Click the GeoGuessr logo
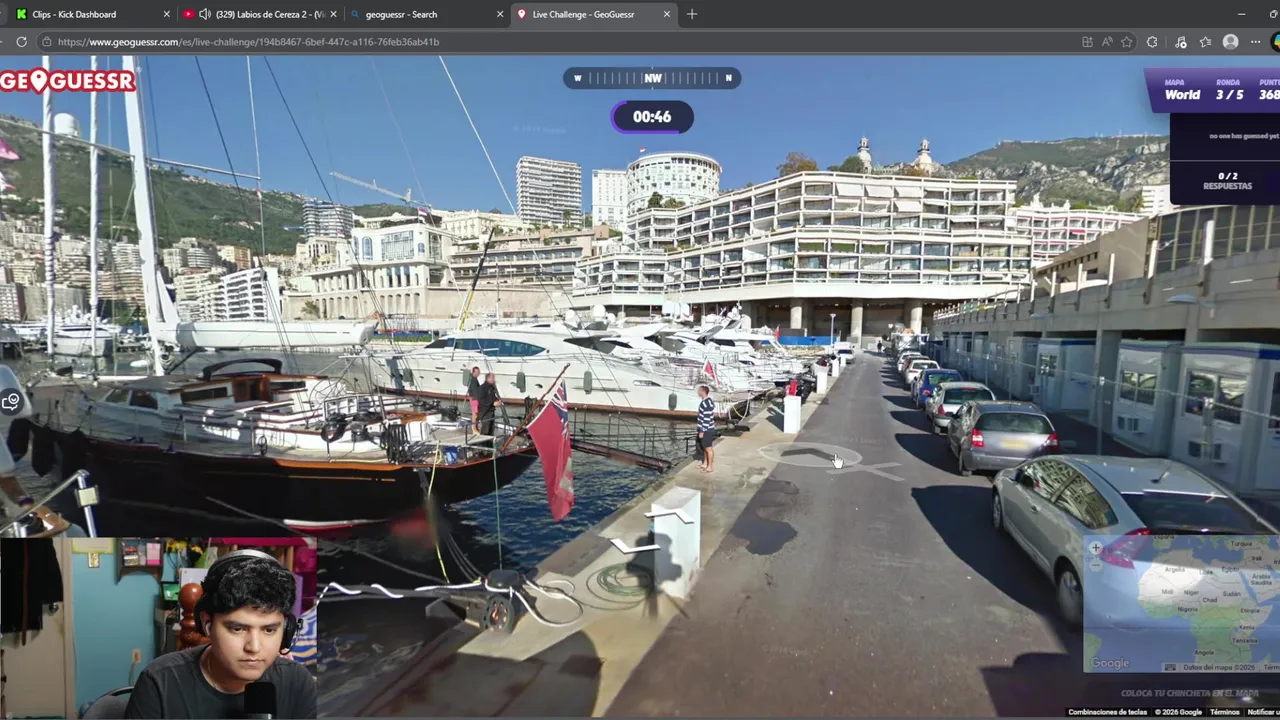 pyautogui.click(x=67, y=81)
